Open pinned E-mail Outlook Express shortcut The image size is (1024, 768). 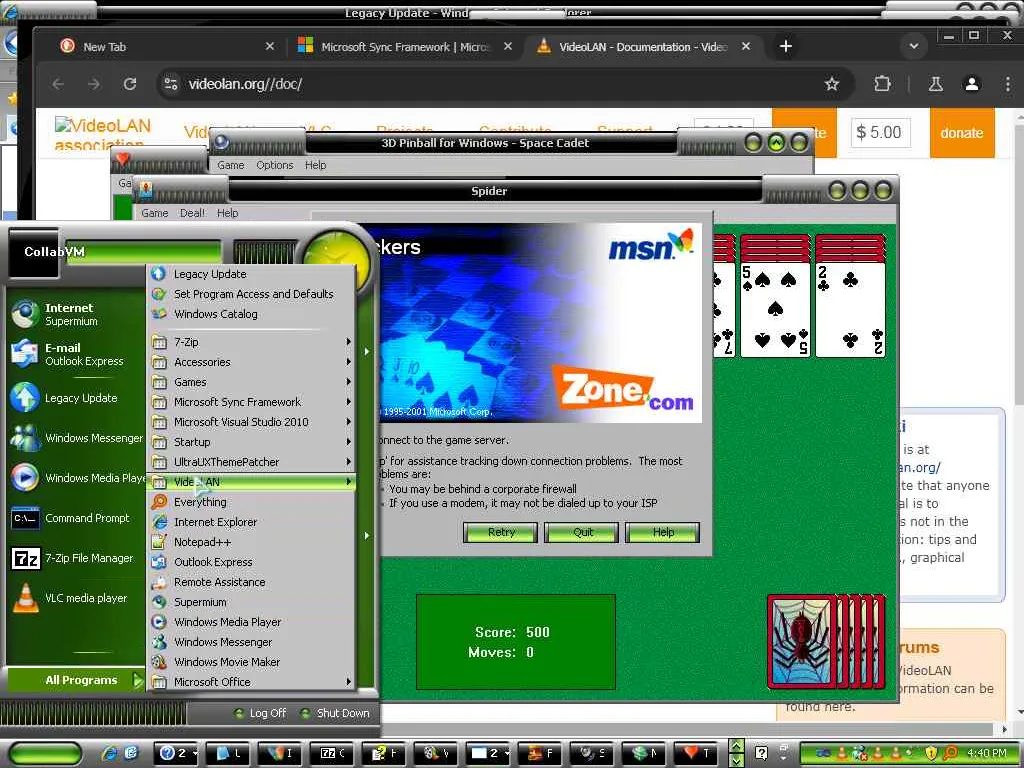(75, 354)
